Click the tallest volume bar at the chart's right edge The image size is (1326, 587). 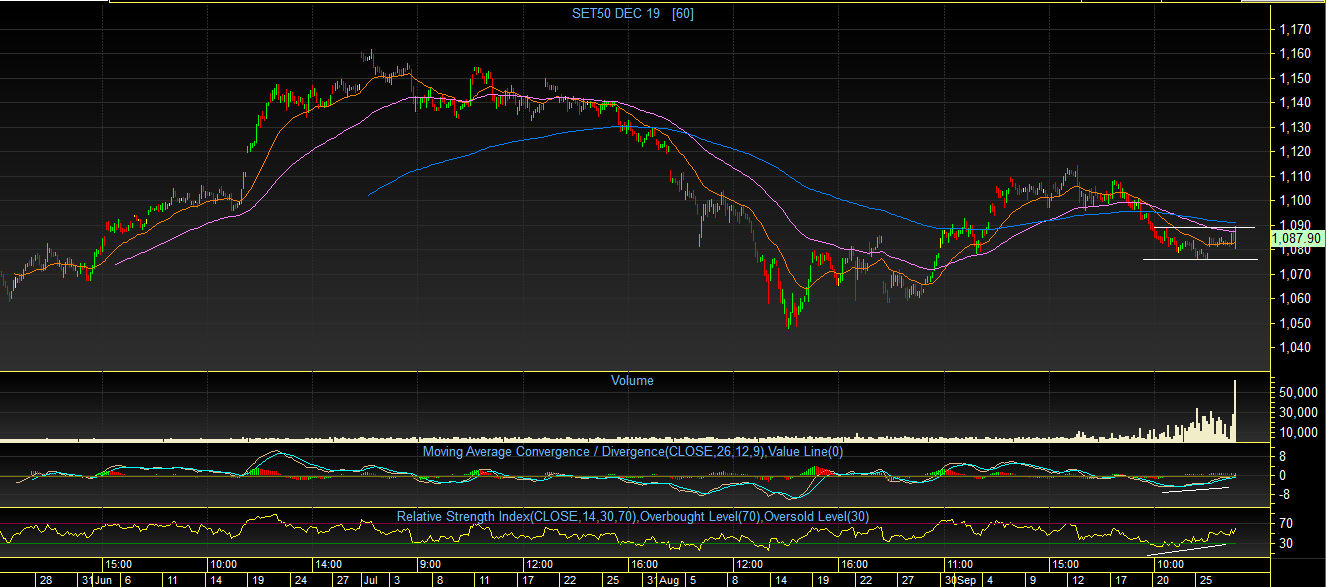(x=1236, y=411)
